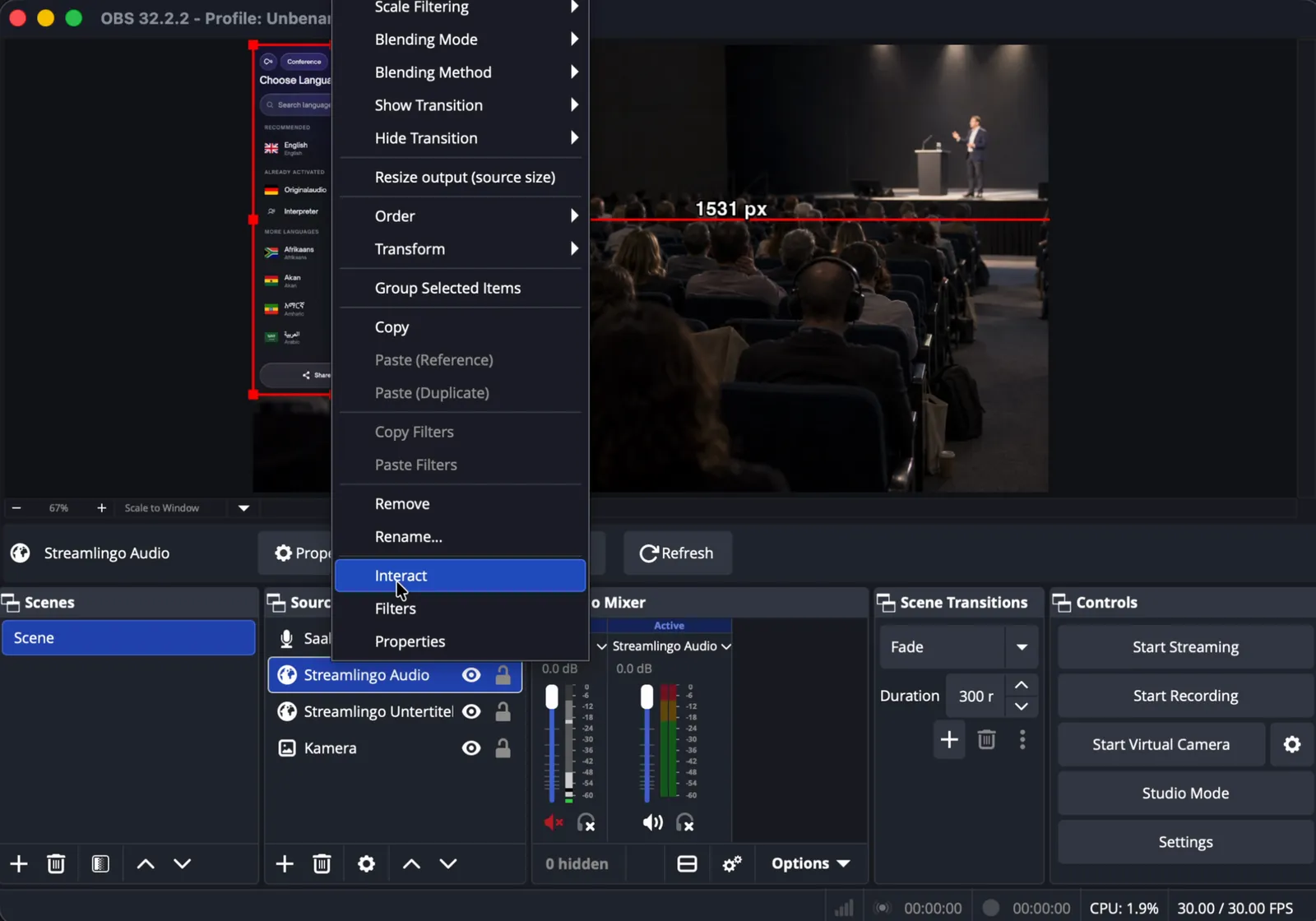Open source properties gear in Sources toolbar

[367, 863]
